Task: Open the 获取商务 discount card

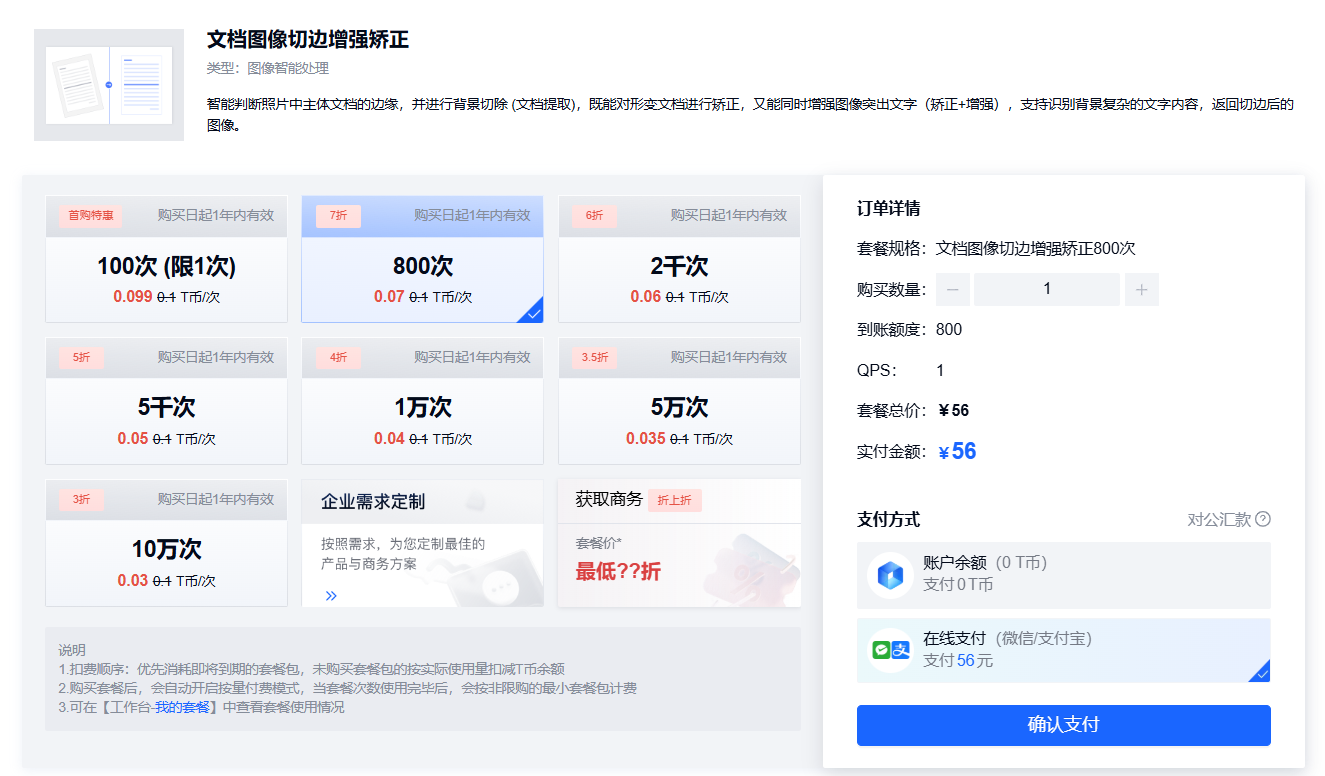Action: [679, 543]
